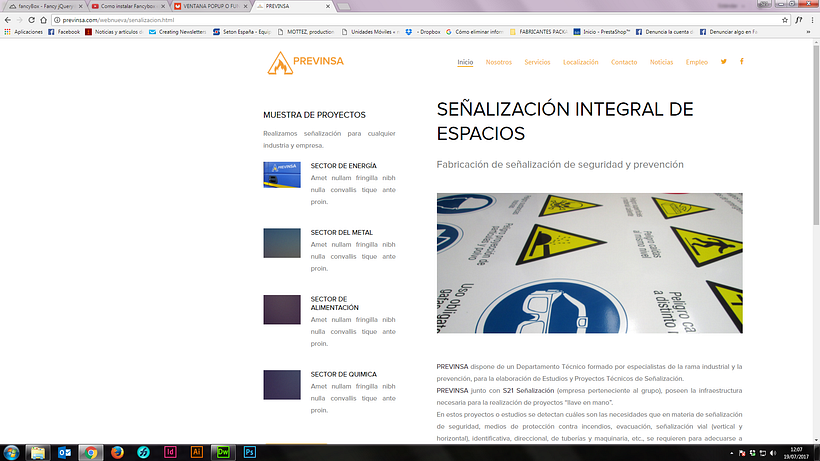Open the Contacto menu item
This screenshot has width=820, height=461.
(624, 62)
